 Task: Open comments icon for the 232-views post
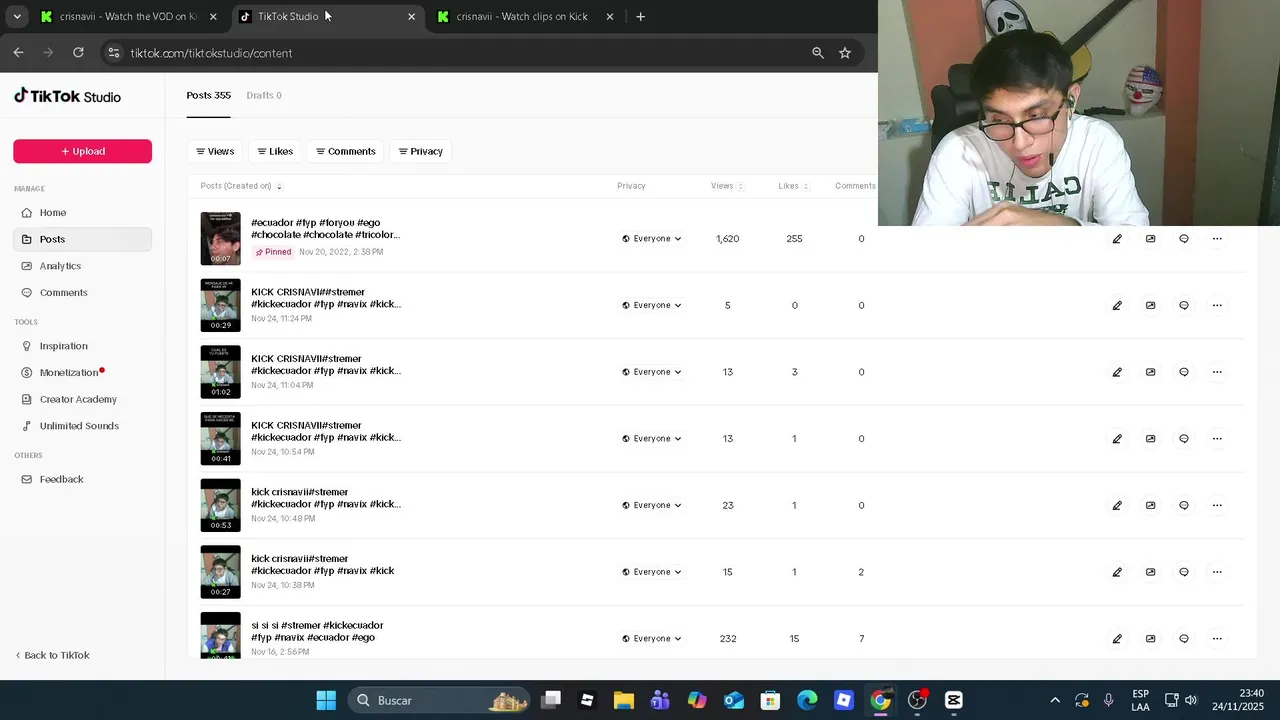coord(1184,638)
